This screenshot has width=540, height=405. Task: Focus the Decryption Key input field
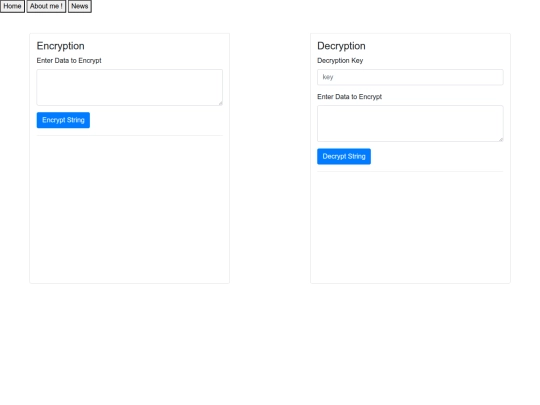coord(410,77)
